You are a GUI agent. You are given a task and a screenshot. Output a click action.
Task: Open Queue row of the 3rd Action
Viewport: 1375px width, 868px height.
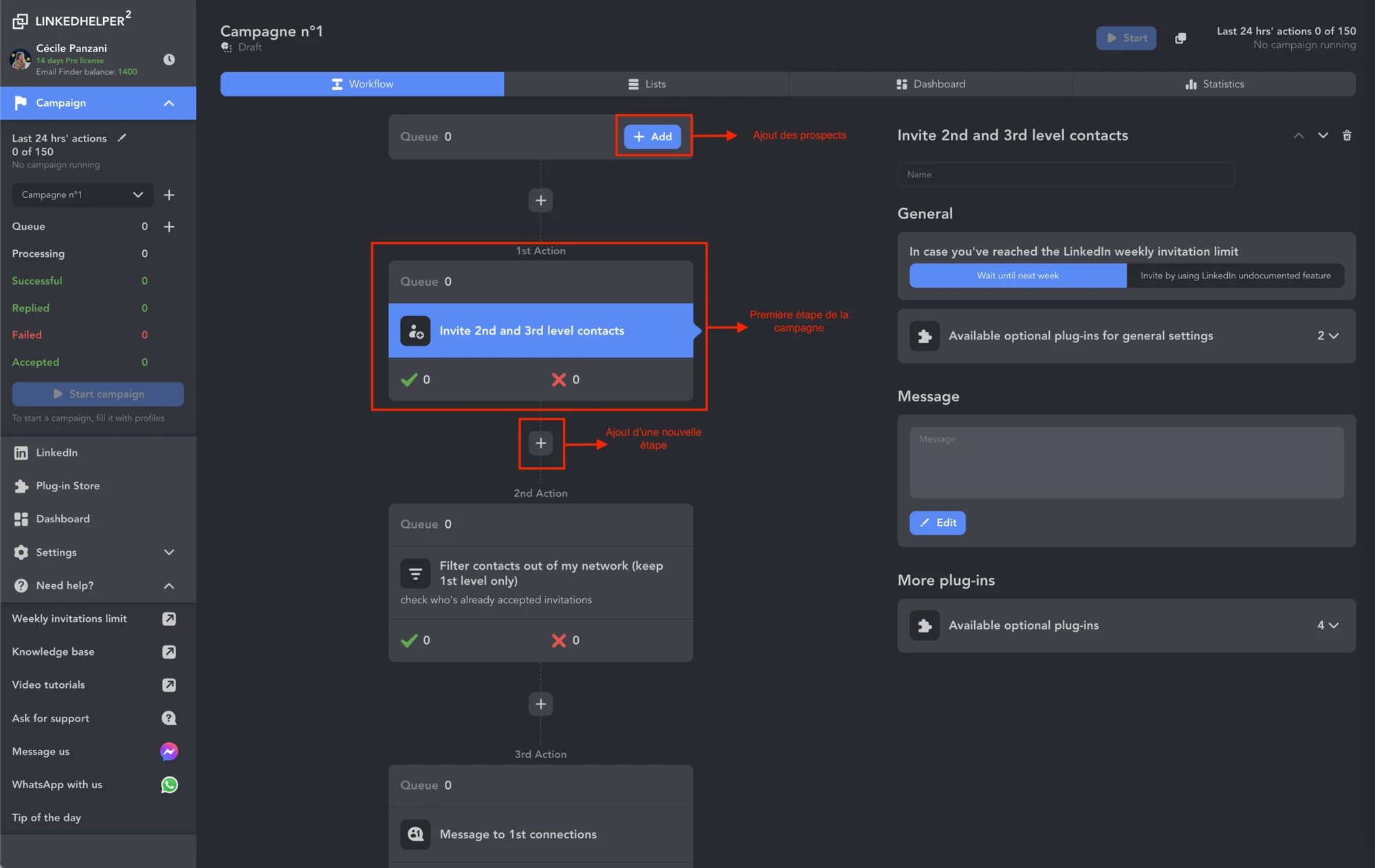coord(541,786)
